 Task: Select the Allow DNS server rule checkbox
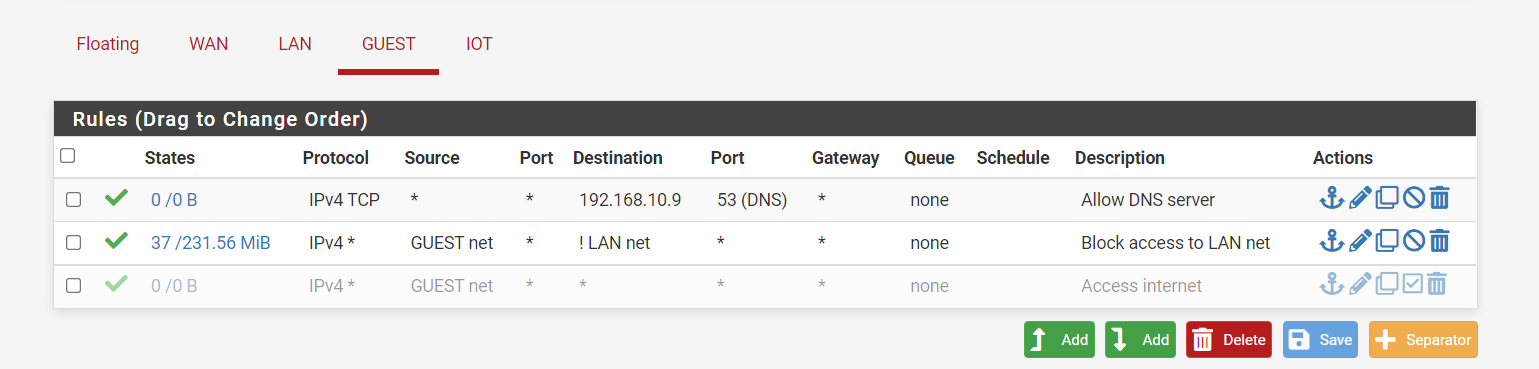pyautogui.click(x=73, y=200)
